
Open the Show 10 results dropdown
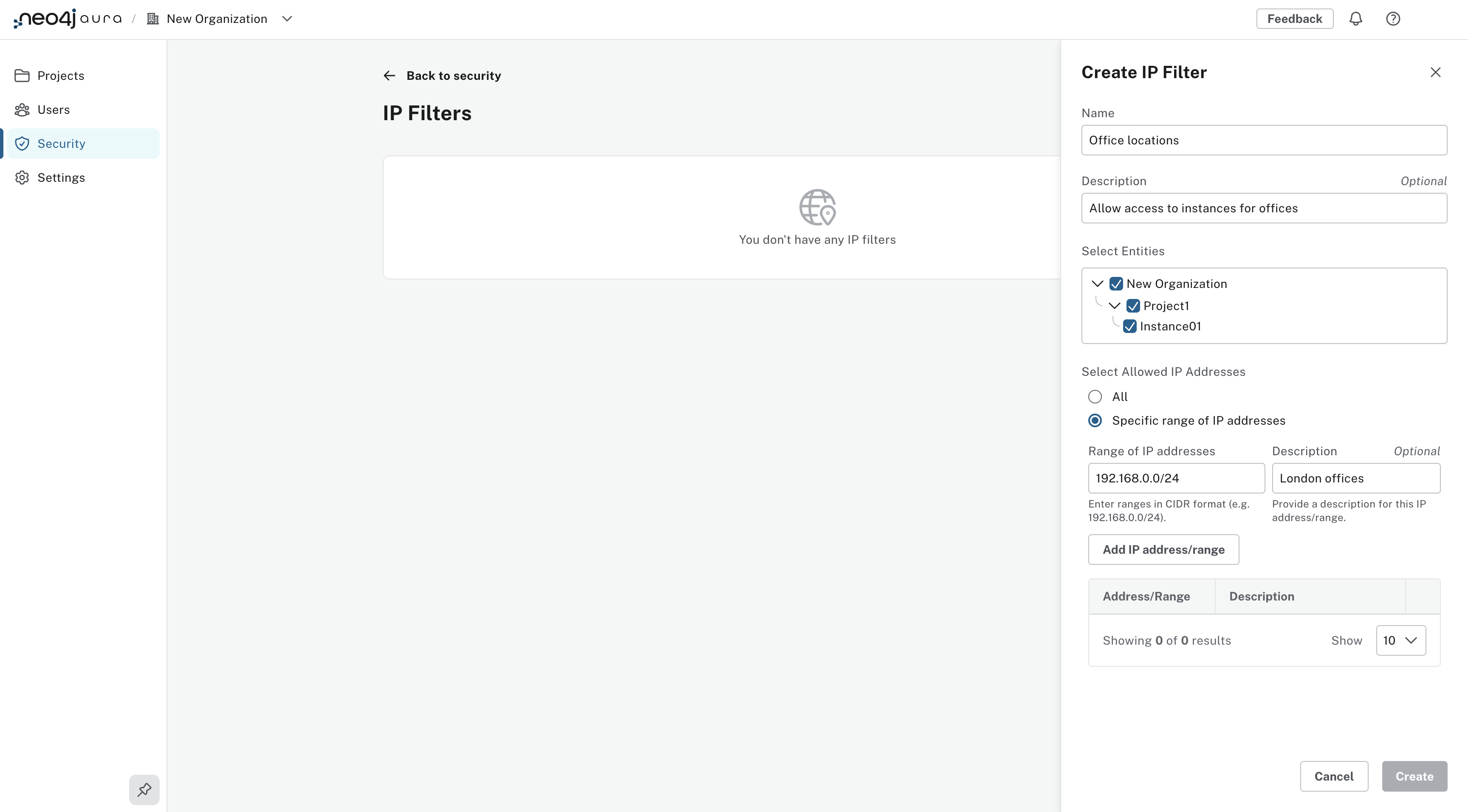pos(1400,640)
